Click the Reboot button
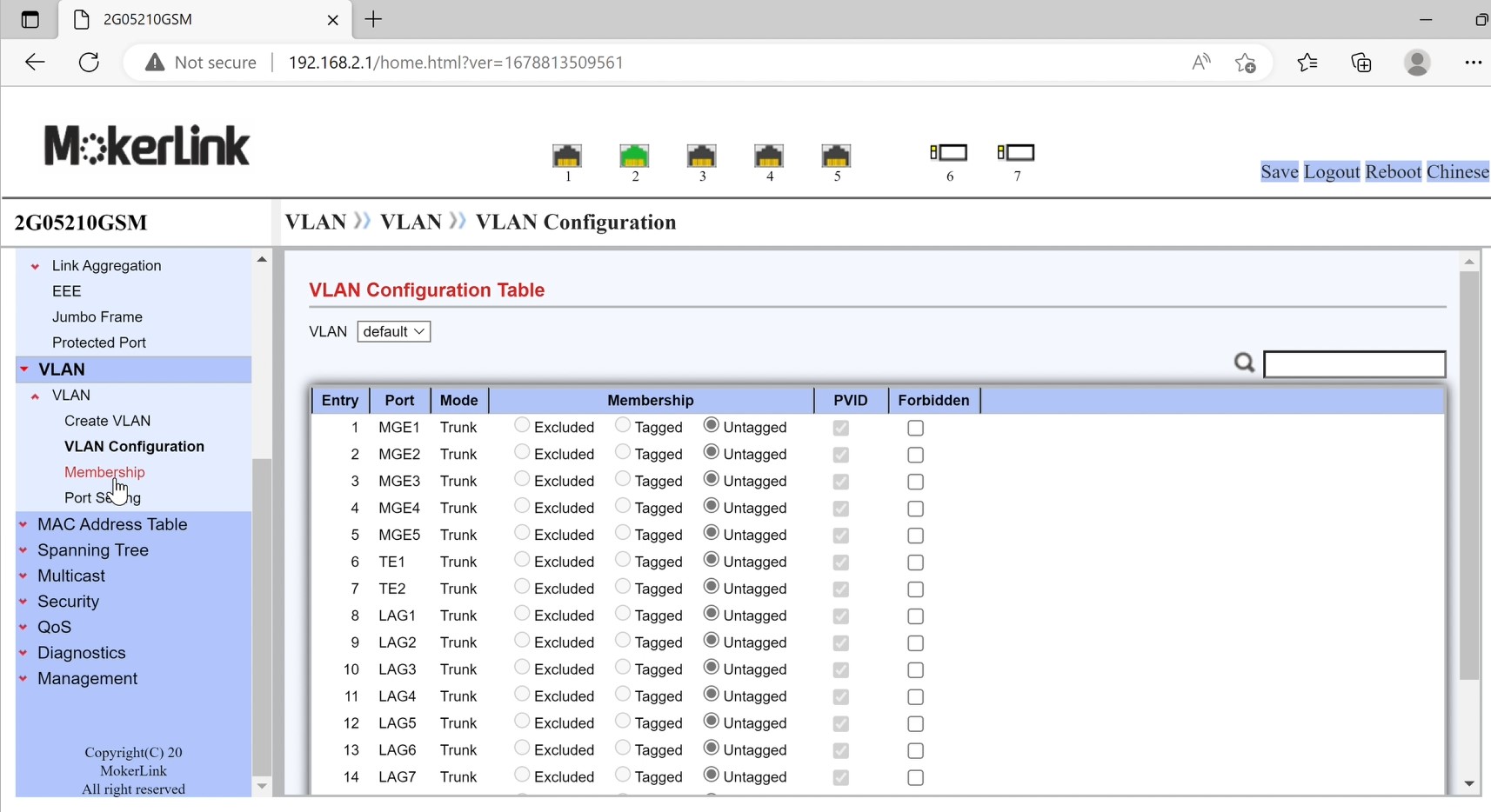 coord(1393,172)
